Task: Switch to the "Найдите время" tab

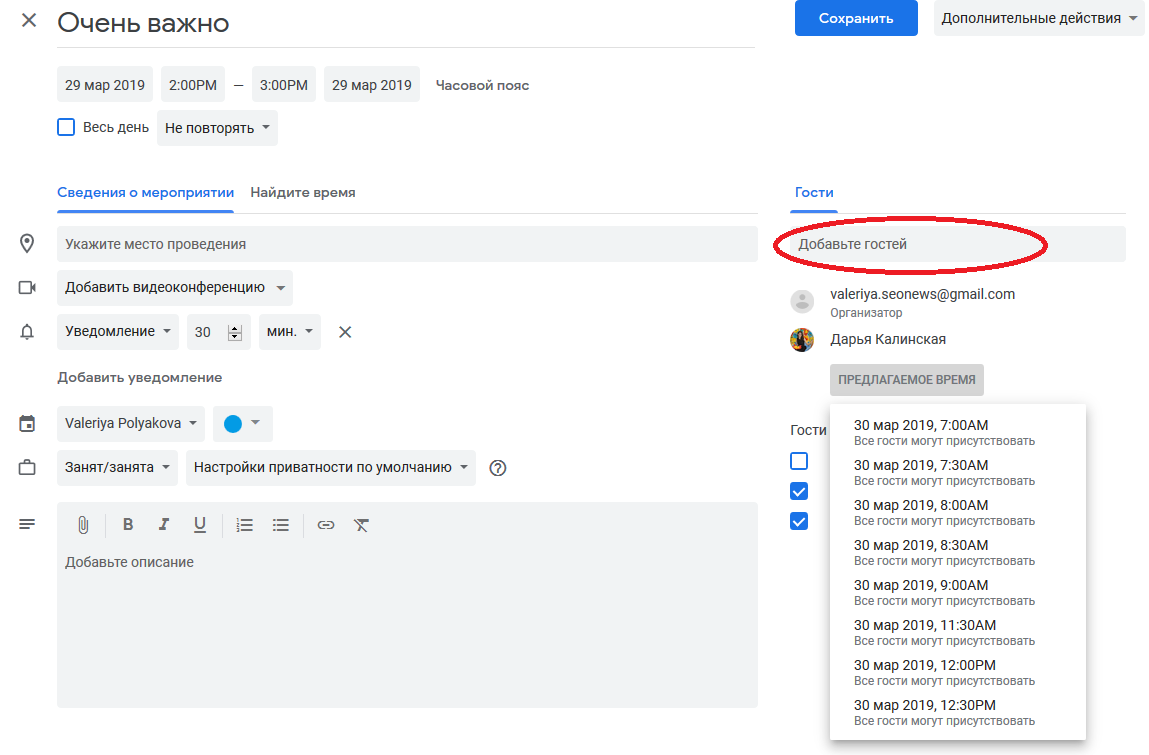Action: click(x=302, y=192)
